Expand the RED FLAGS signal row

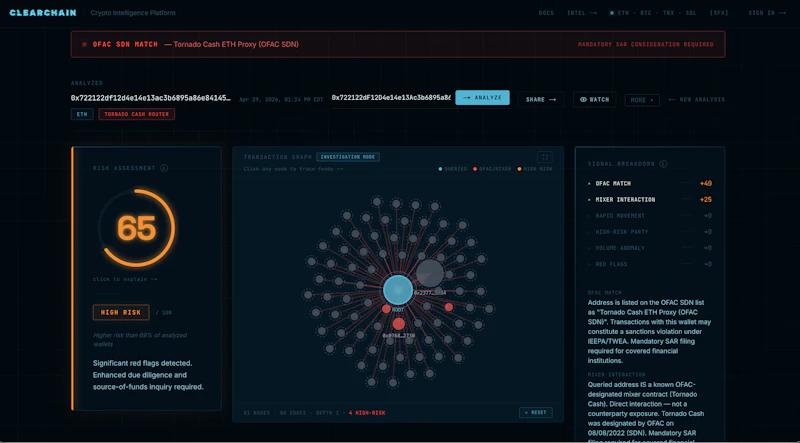(x=650, y=264)
